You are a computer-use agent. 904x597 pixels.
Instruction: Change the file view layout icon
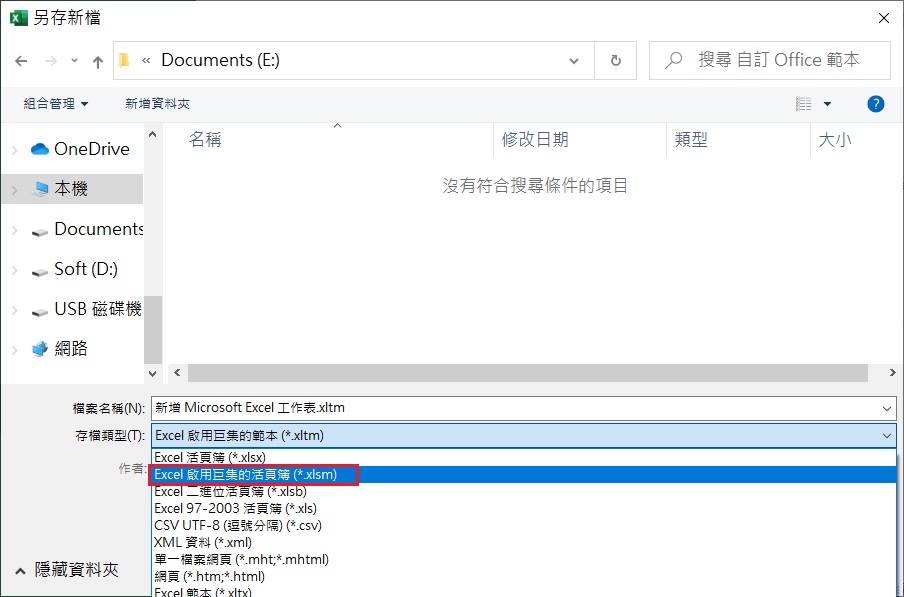pyautogui.click(x=804, y=104)
